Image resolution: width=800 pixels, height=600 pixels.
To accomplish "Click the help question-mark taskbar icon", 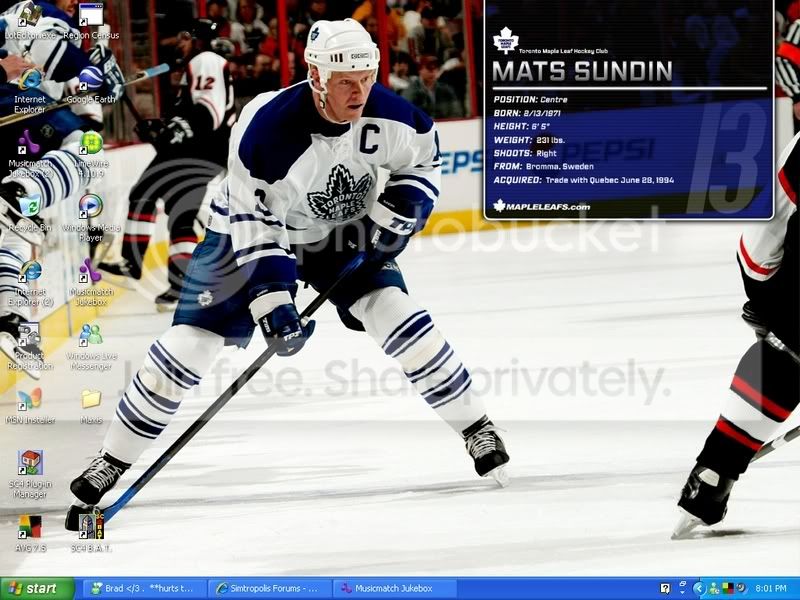I will pyautogui.click(x=665, y=589).
